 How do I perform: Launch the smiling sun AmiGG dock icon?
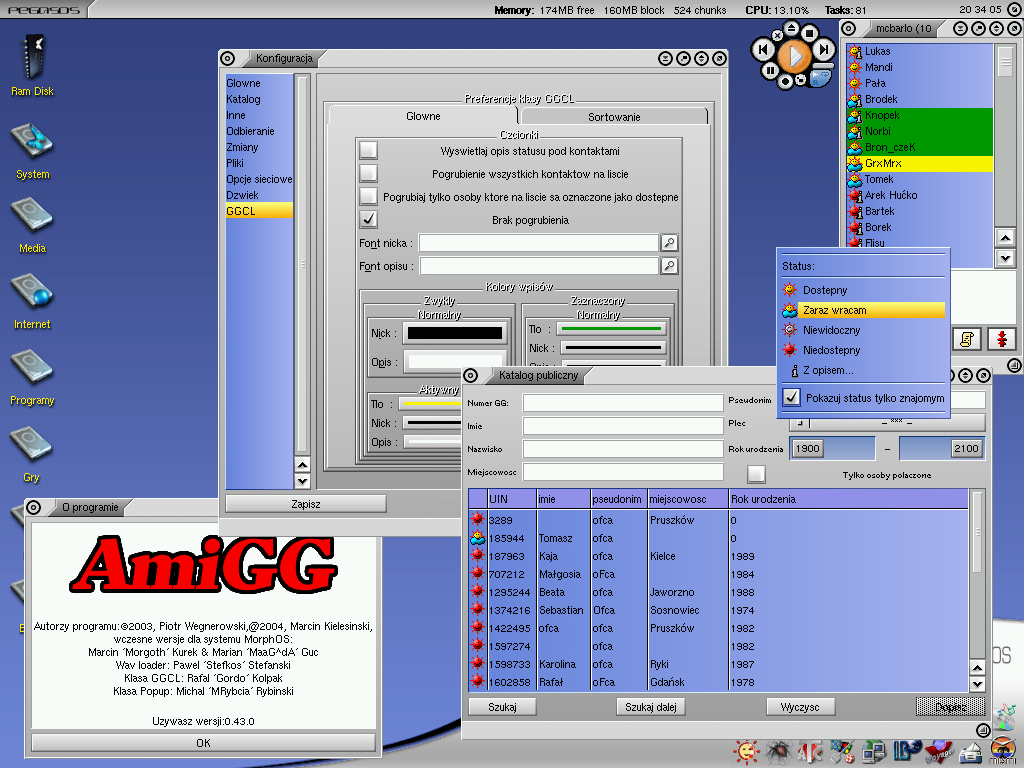point(747,752)
